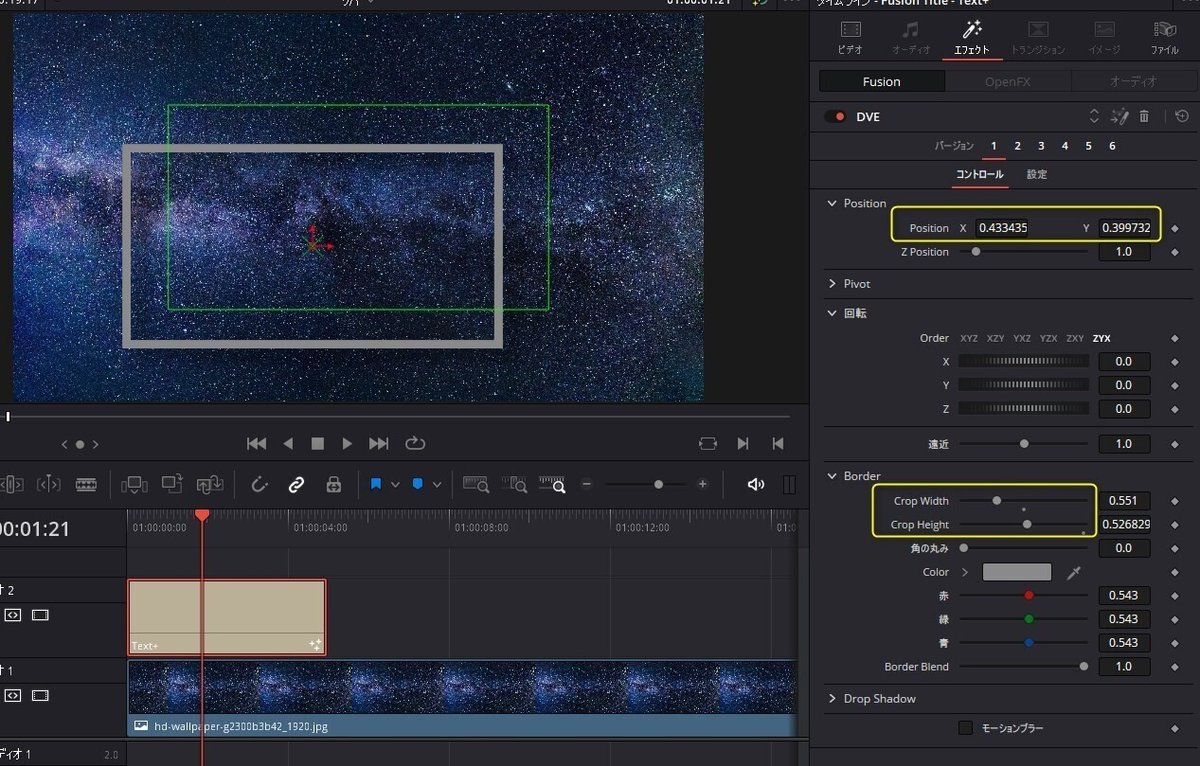1200x766 pixels.
Task: Go to the first frame
Action: [257, 443]
